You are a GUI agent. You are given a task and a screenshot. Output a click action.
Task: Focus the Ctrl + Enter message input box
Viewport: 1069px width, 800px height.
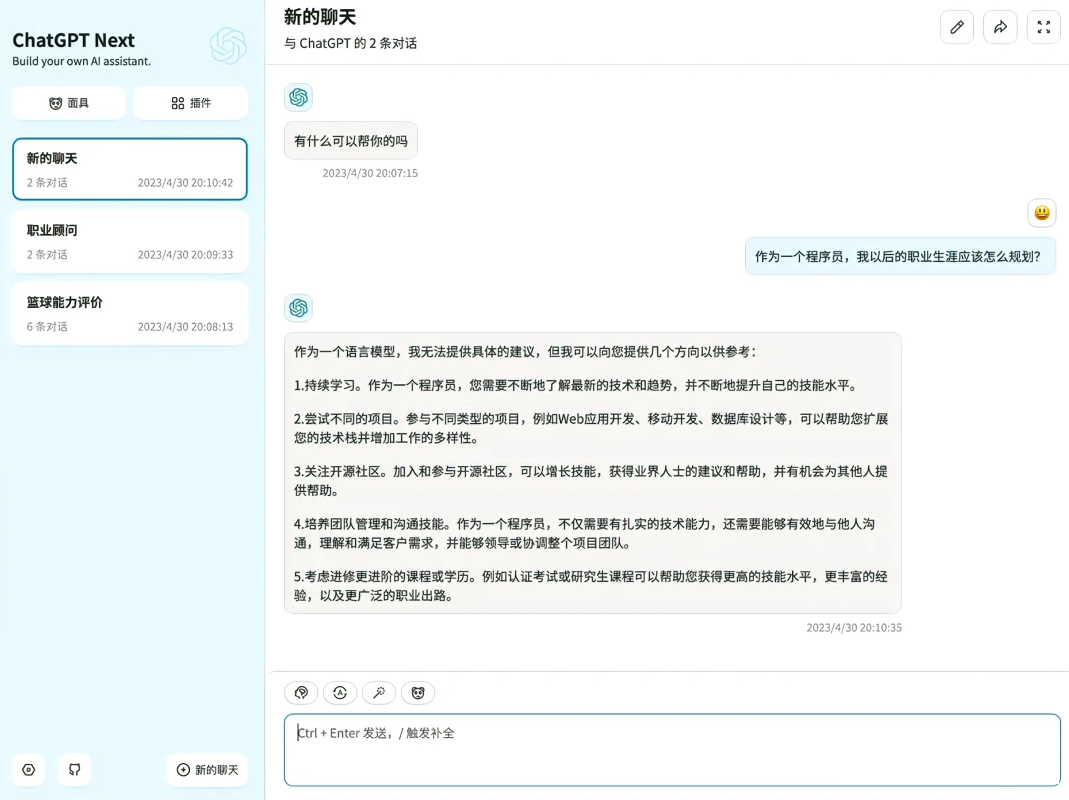pos(672,750)
